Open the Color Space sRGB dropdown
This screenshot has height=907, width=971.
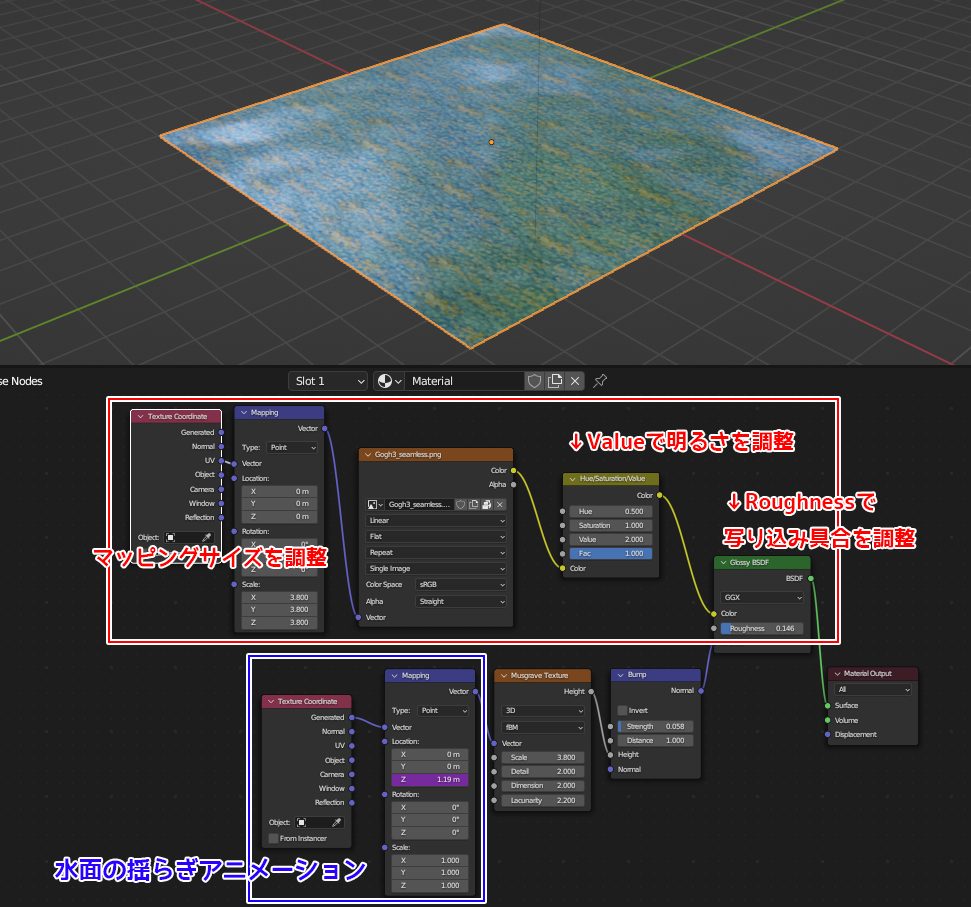pos(461,585)
